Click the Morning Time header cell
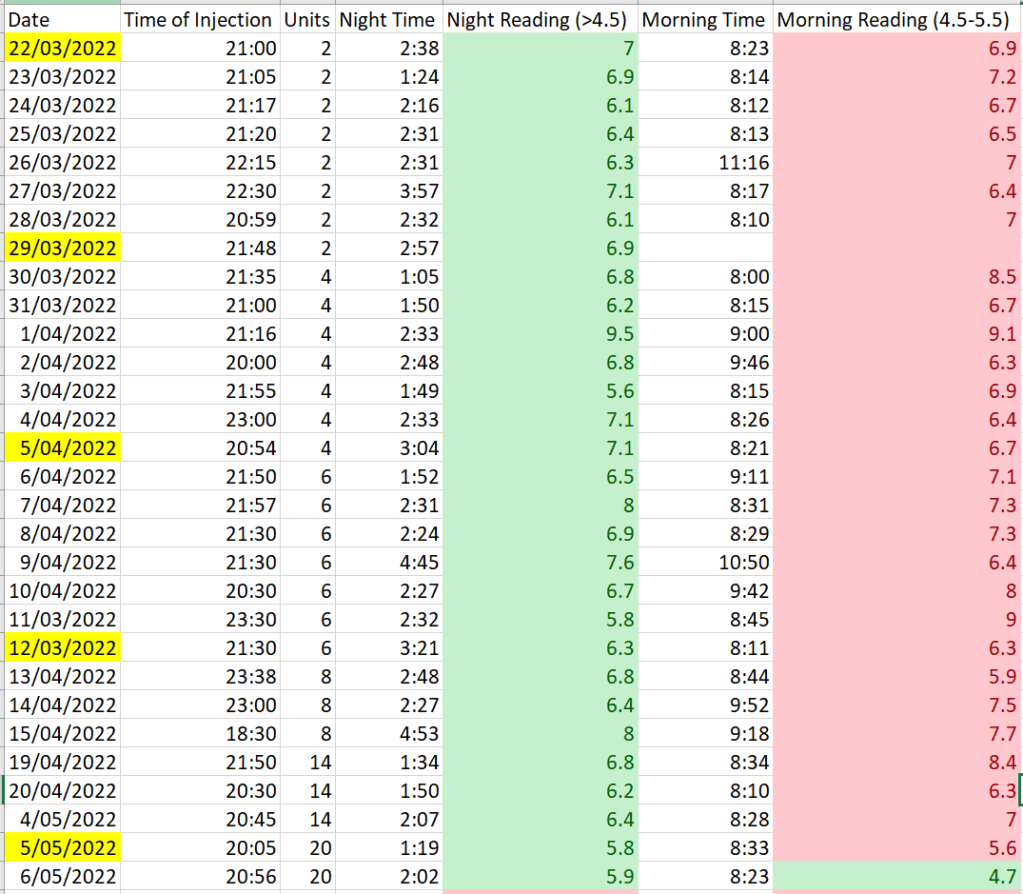 (704, 20)
